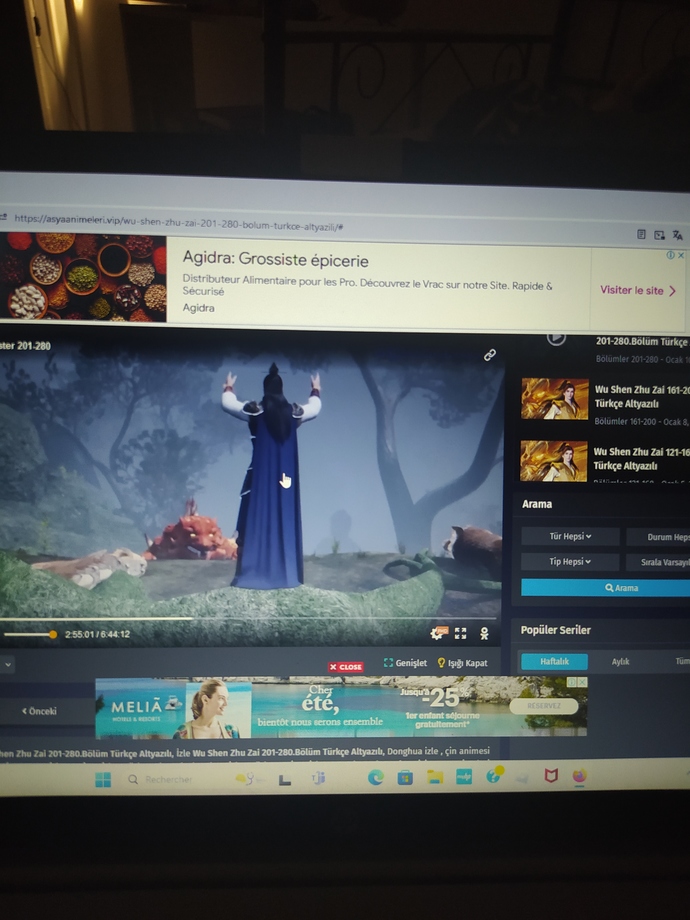Click picture-in-picture icon in address bar
Viewport: 690px width, 920px height.
click(x=659, y=235)
